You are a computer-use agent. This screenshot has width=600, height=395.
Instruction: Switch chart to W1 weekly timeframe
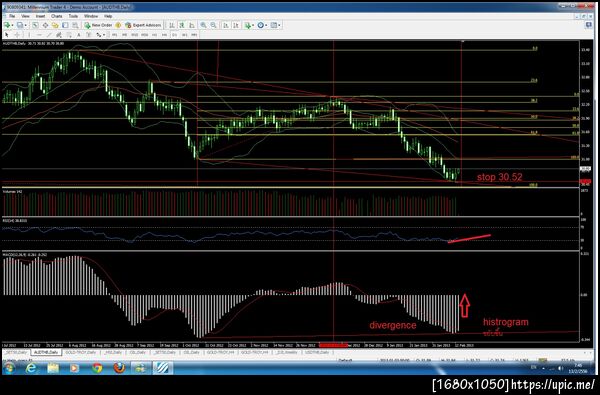184,35
